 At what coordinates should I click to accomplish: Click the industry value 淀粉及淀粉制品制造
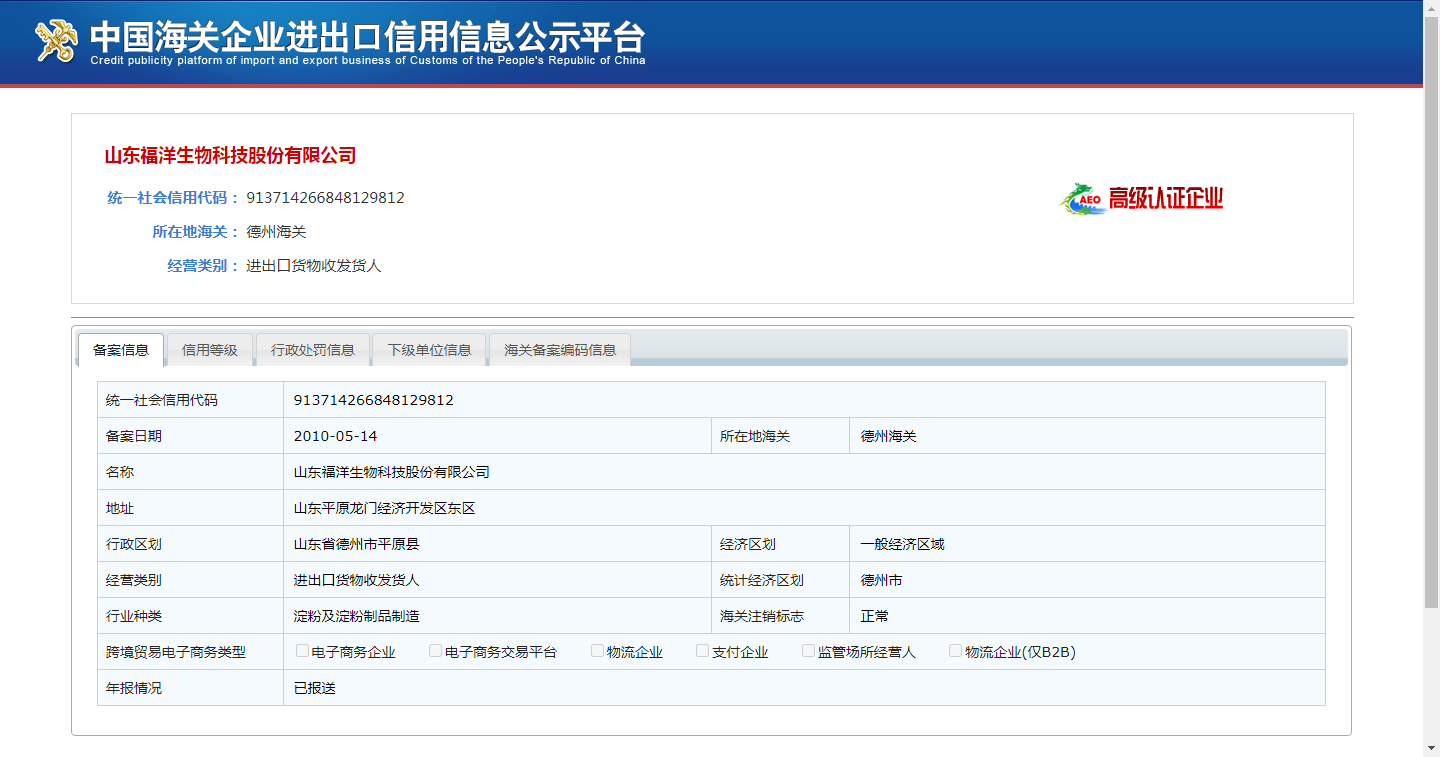pyautogui.click(x=356, y=616)
